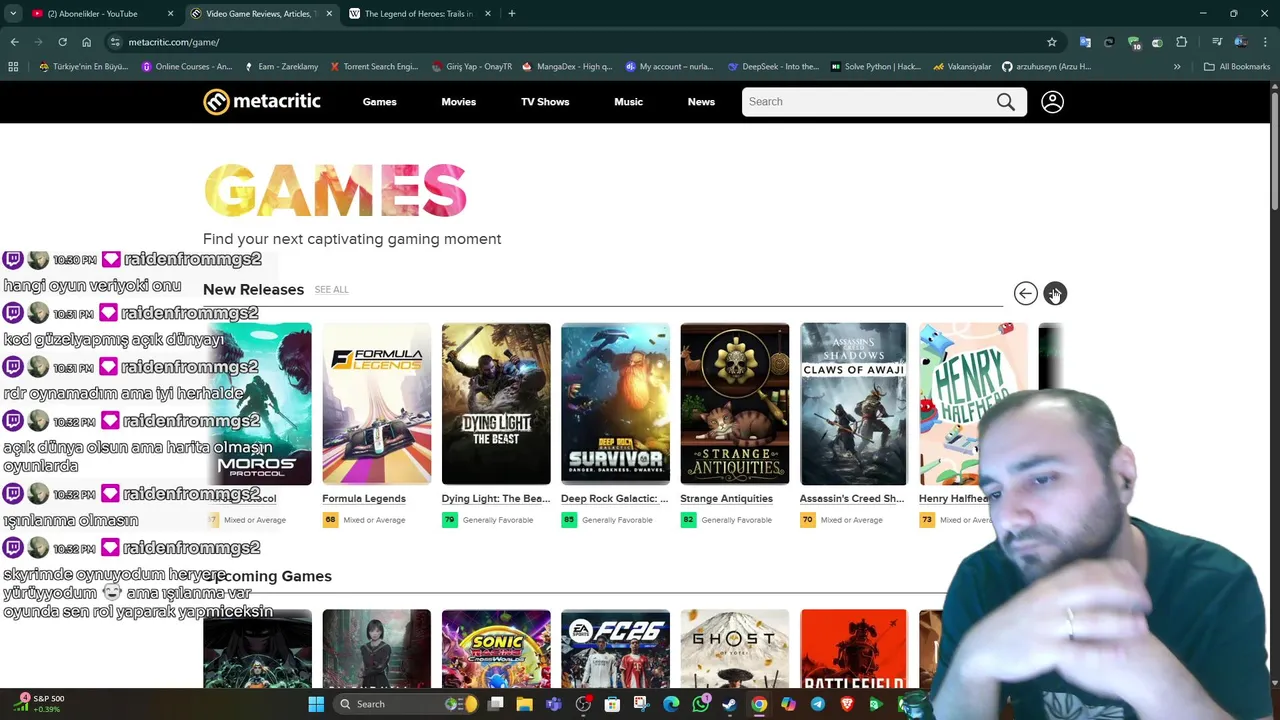Click the EA FC26 upcoming game cover
This screenshot has height=720, width=1280.
tap(615, 648)
